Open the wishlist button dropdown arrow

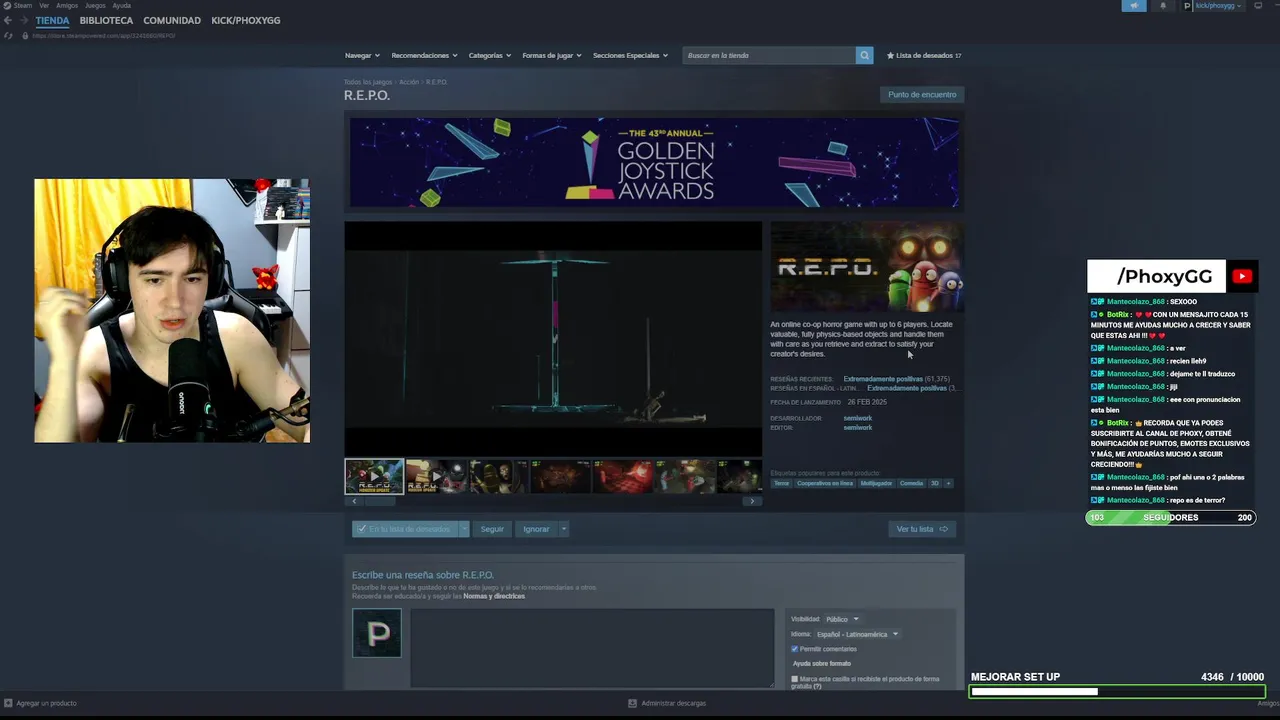(x=464, y=529)
